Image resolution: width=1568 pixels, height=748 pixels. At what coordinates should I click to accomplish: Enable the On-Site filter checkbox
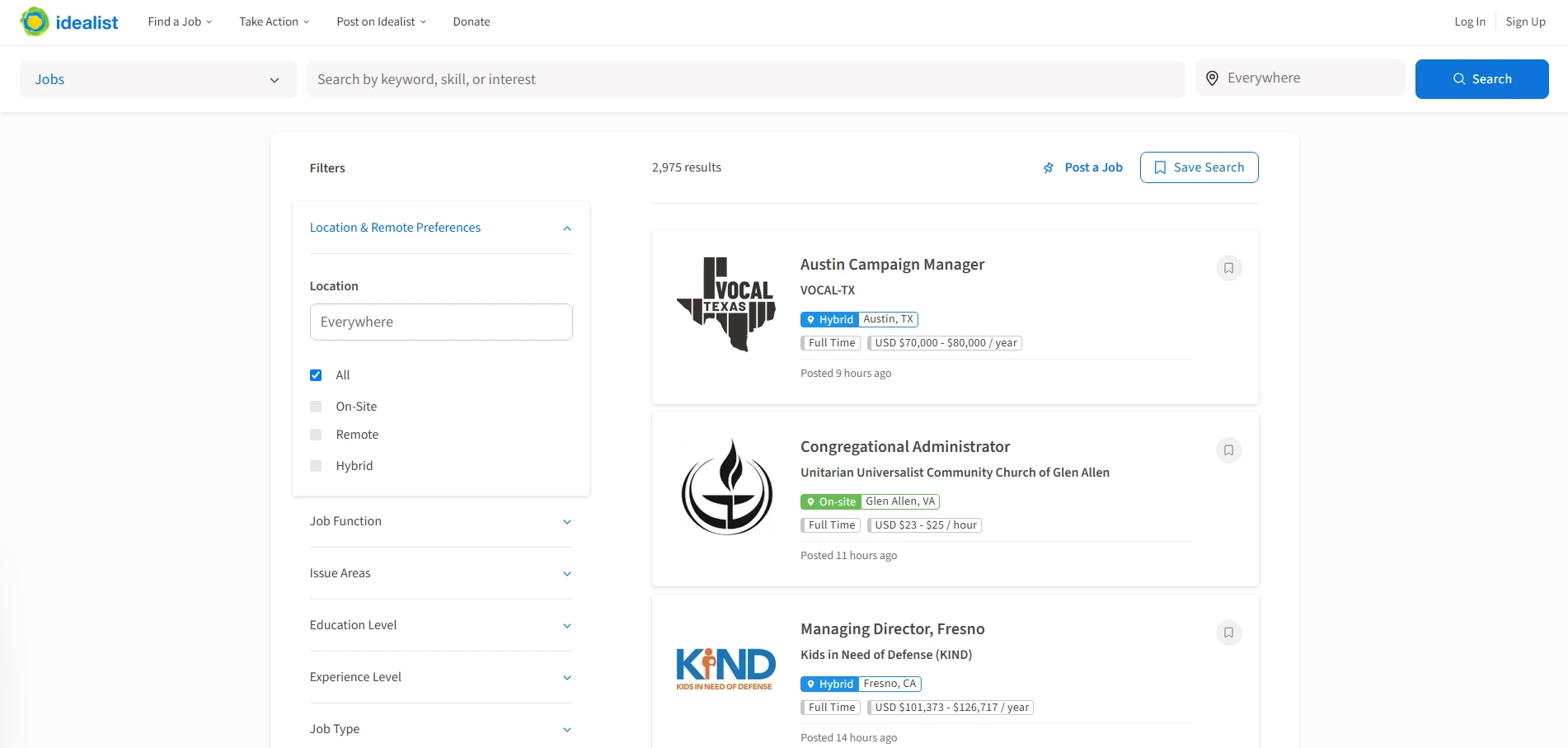click(x=316, y=407)
